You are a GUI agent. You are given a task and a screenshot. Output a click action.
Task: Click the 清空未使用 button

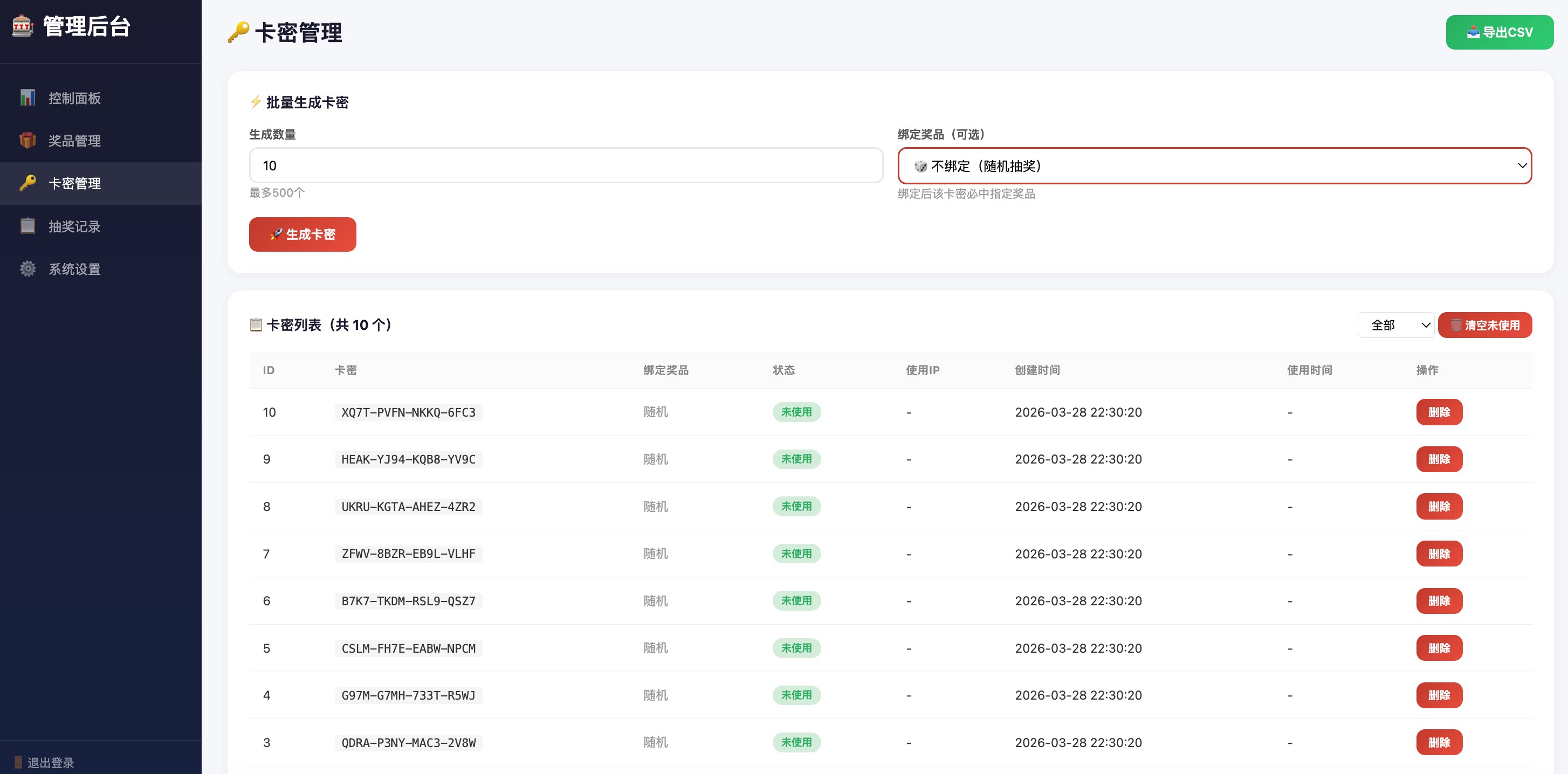1484,325
